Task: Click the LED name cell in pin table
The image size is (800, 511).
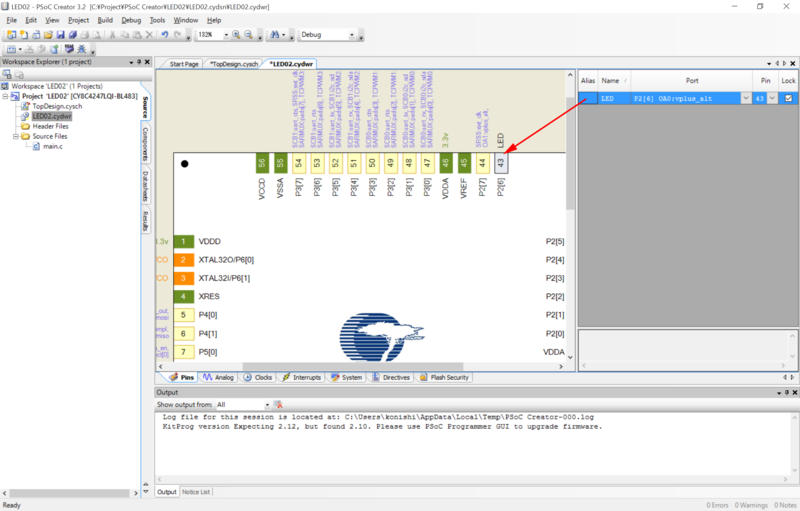Action: [x=614, y=98]
